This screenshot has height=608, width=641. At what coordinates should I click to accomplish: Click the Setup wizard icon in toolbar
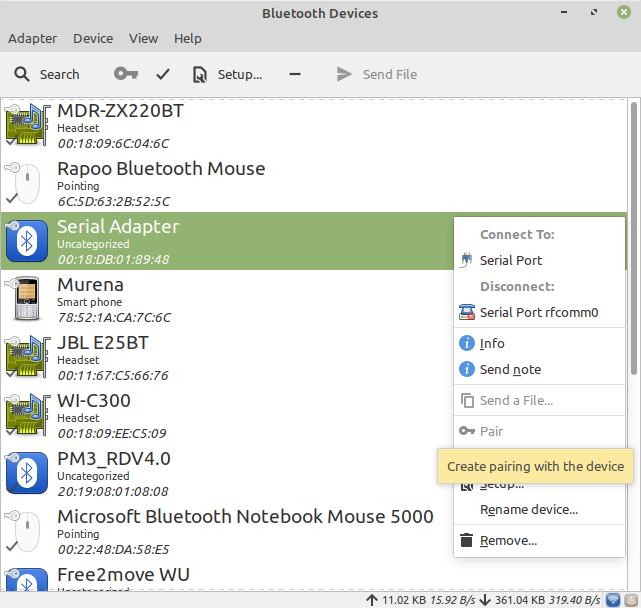(x=199, y=75)
